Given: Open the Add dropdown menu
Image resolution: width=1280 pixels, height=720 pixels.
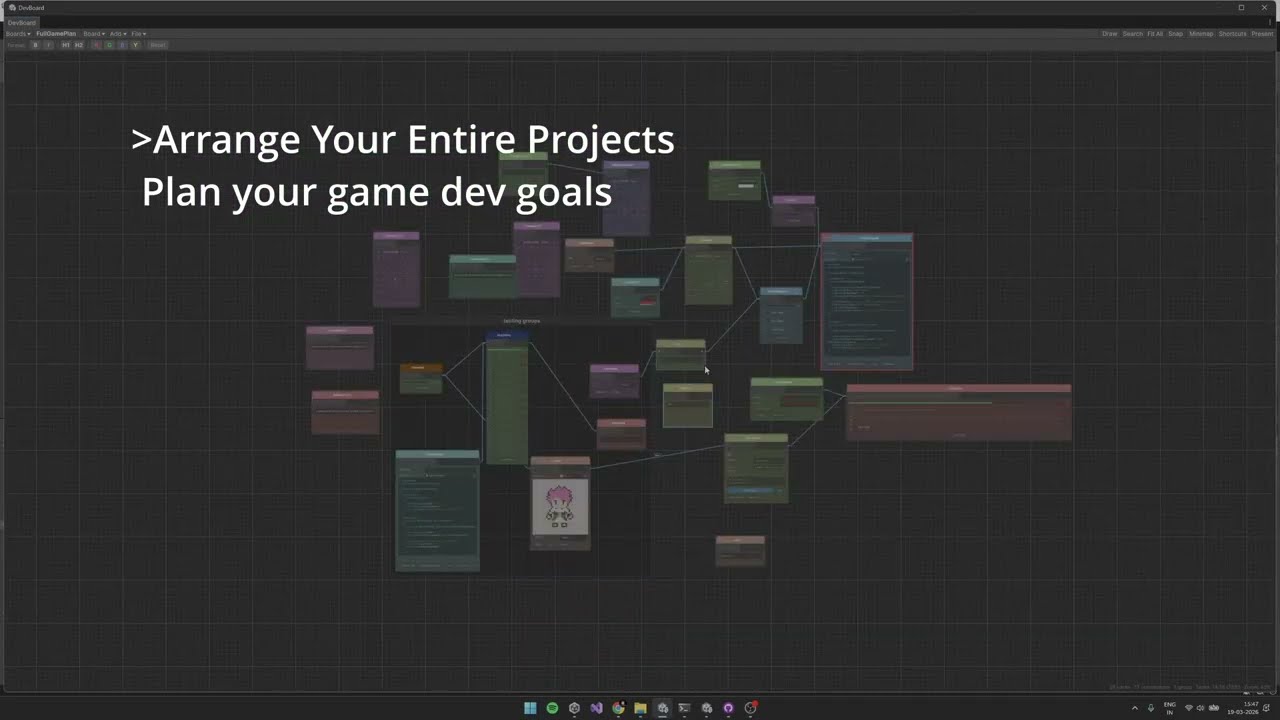Looking at the screenshot, I should pos(116,34).
